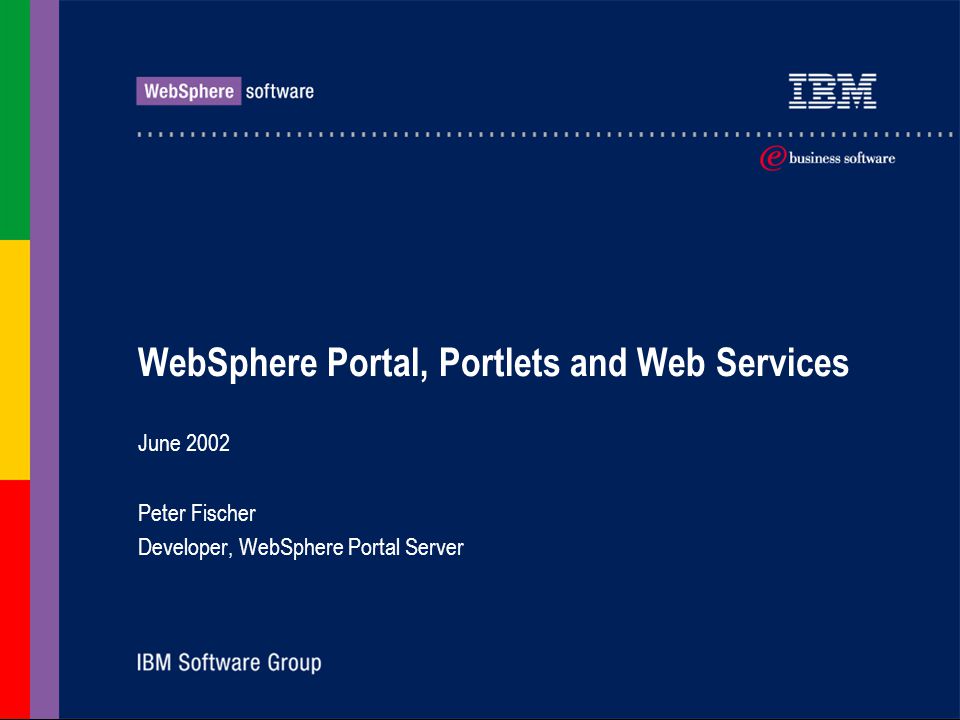The width and height of the screenshot is (960, 720).
Task: Click the purple WebSphere badge
Action: pyautogui.click(x=189, y=91)
